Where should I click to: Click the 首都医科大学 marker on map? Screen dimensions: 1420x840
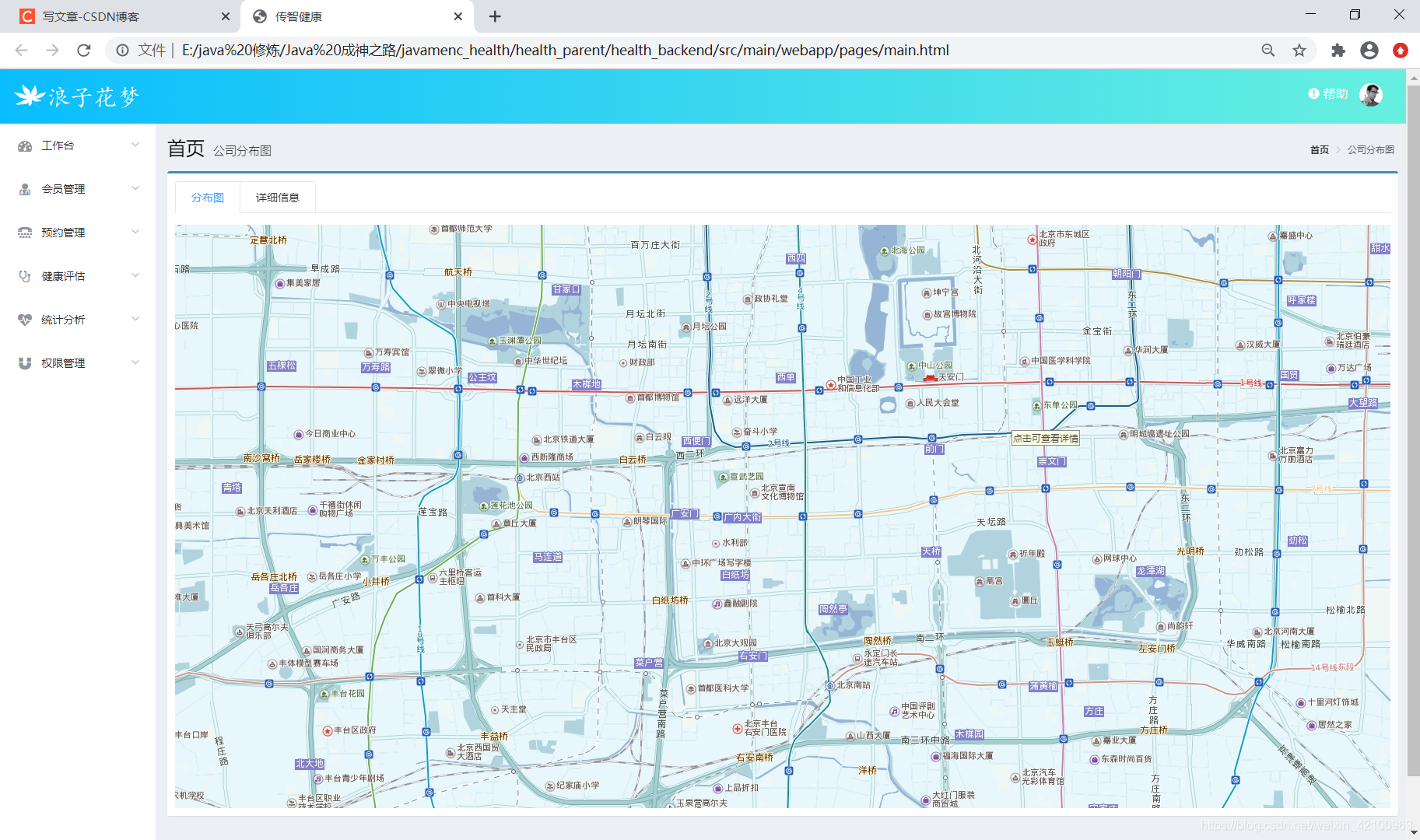(x=692, y=689)
